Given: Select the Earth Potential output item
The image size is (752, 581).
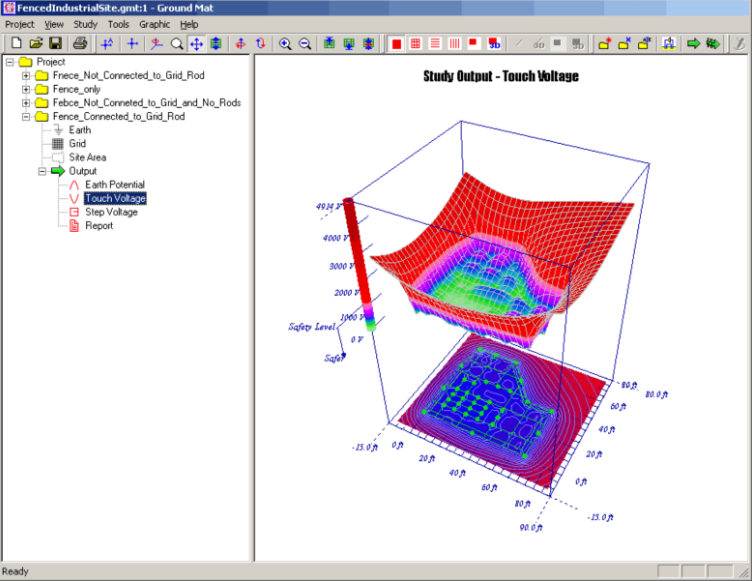Looking at the screenshot, I should (x=114, y=185).
